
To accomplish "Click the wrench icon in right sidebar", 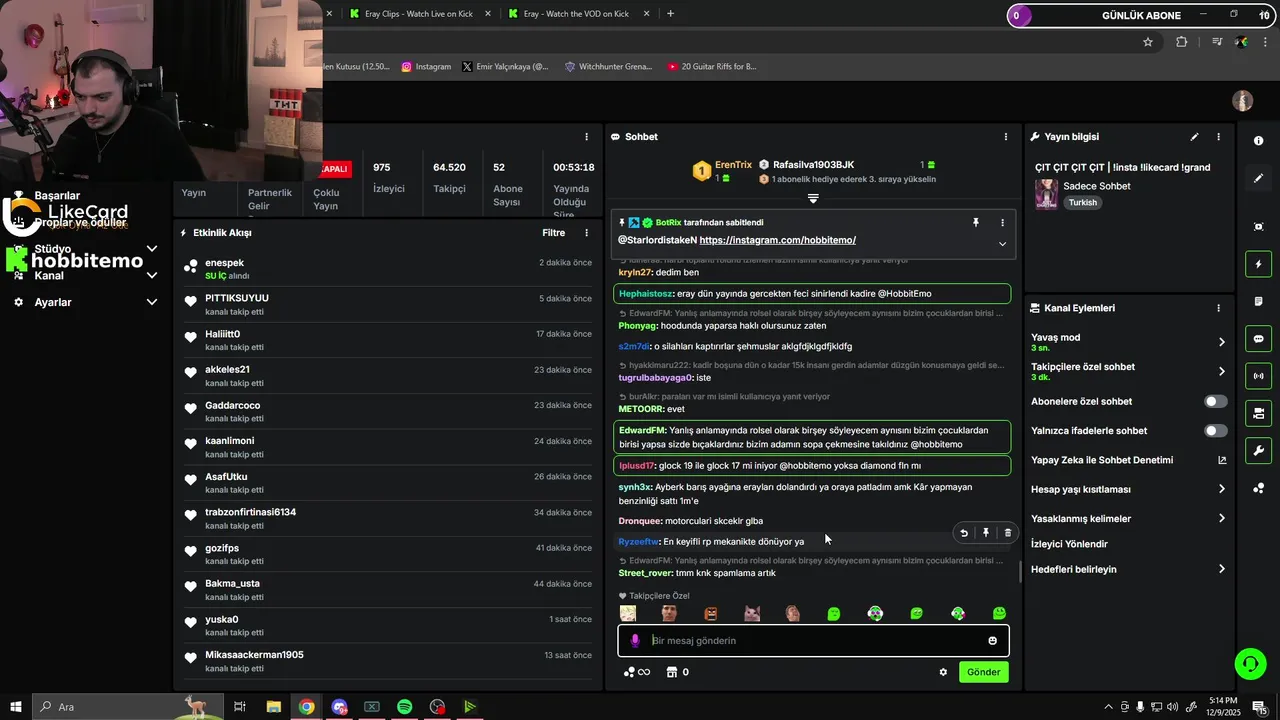I will (1258, 450).
